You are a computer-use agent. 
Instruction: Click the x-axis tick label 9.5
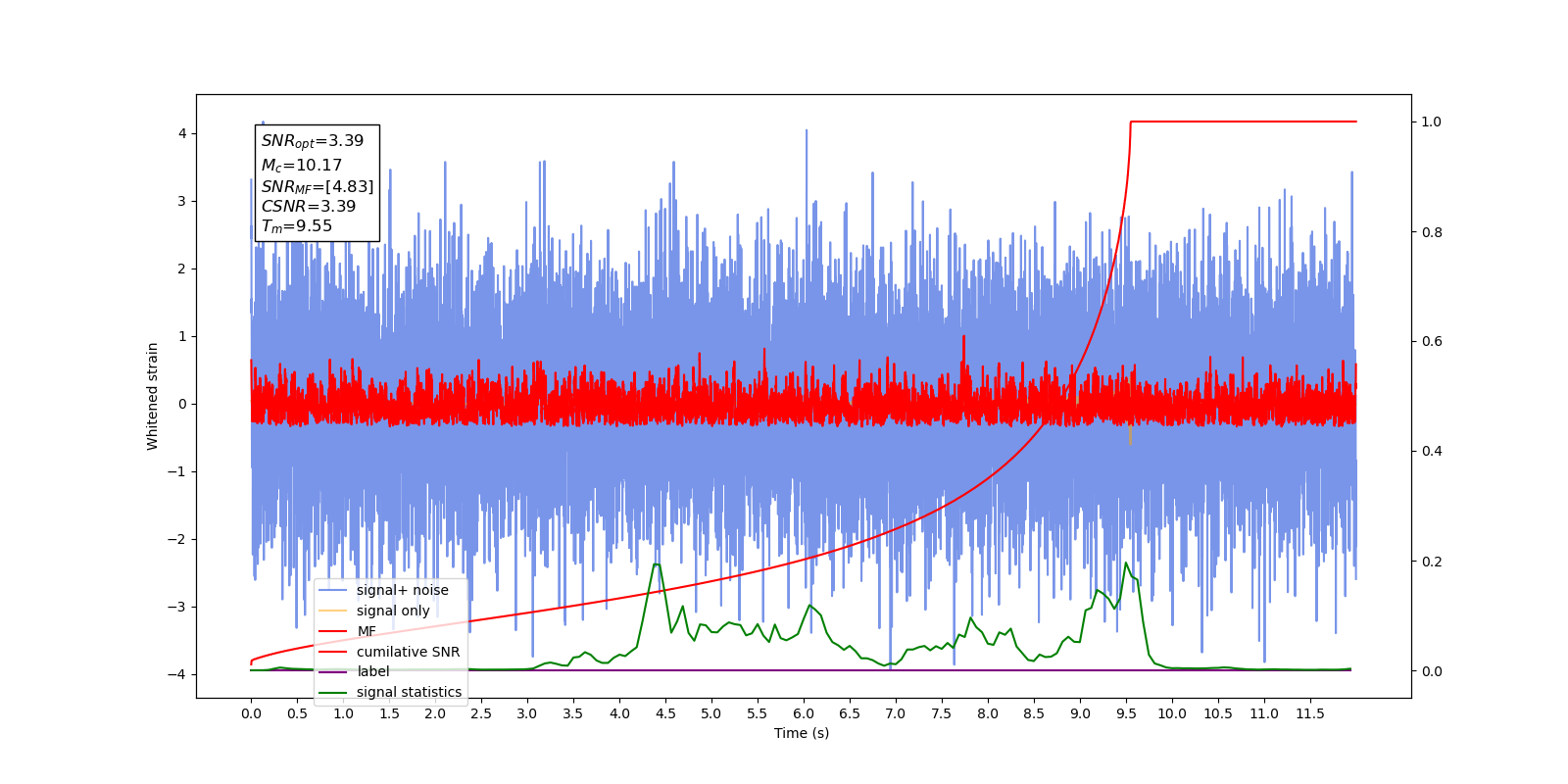[1126, 713]
